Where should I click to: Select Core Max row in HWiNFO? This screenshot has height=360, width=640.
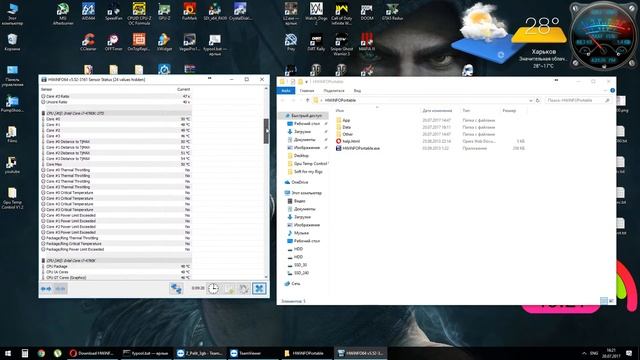(116, 164)
